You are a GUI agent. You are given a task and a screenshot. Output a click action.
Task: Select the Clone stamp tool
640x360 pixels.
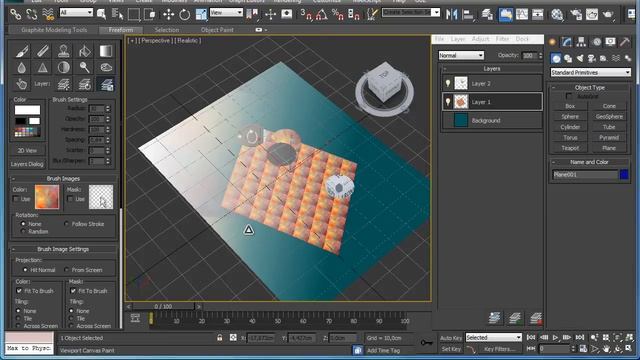tap(64, 51)
